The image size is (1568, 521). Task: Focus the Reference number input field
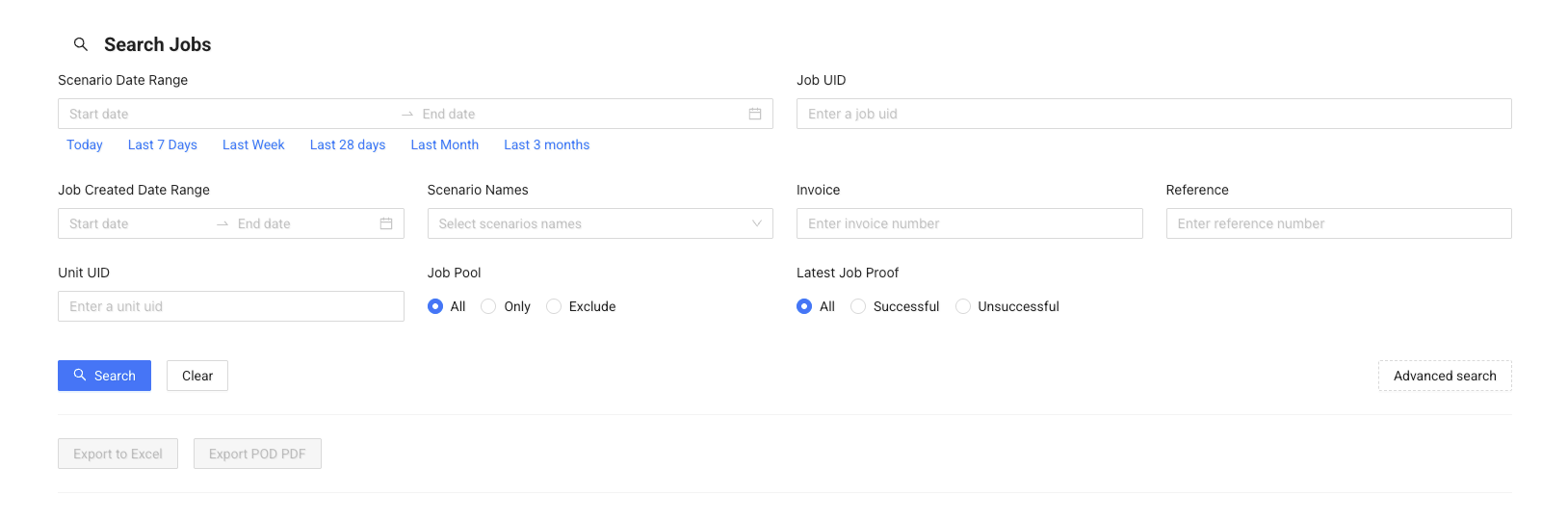tap(1339, 223)
